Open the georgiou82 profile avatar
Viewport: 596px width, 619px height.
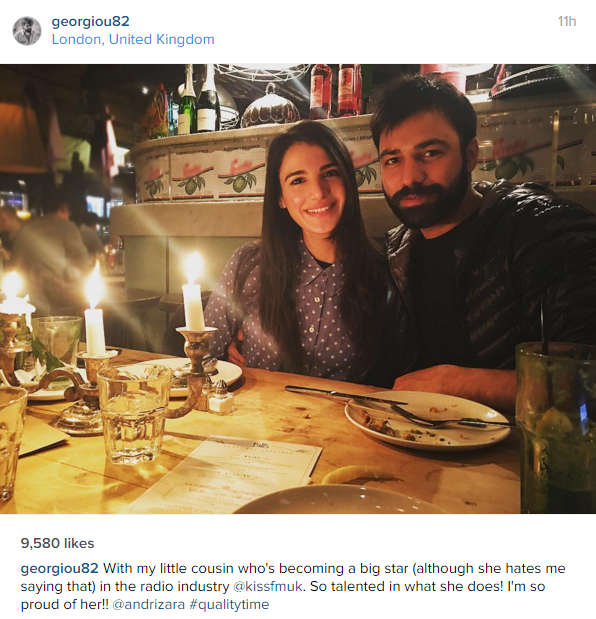click(27, 30)
